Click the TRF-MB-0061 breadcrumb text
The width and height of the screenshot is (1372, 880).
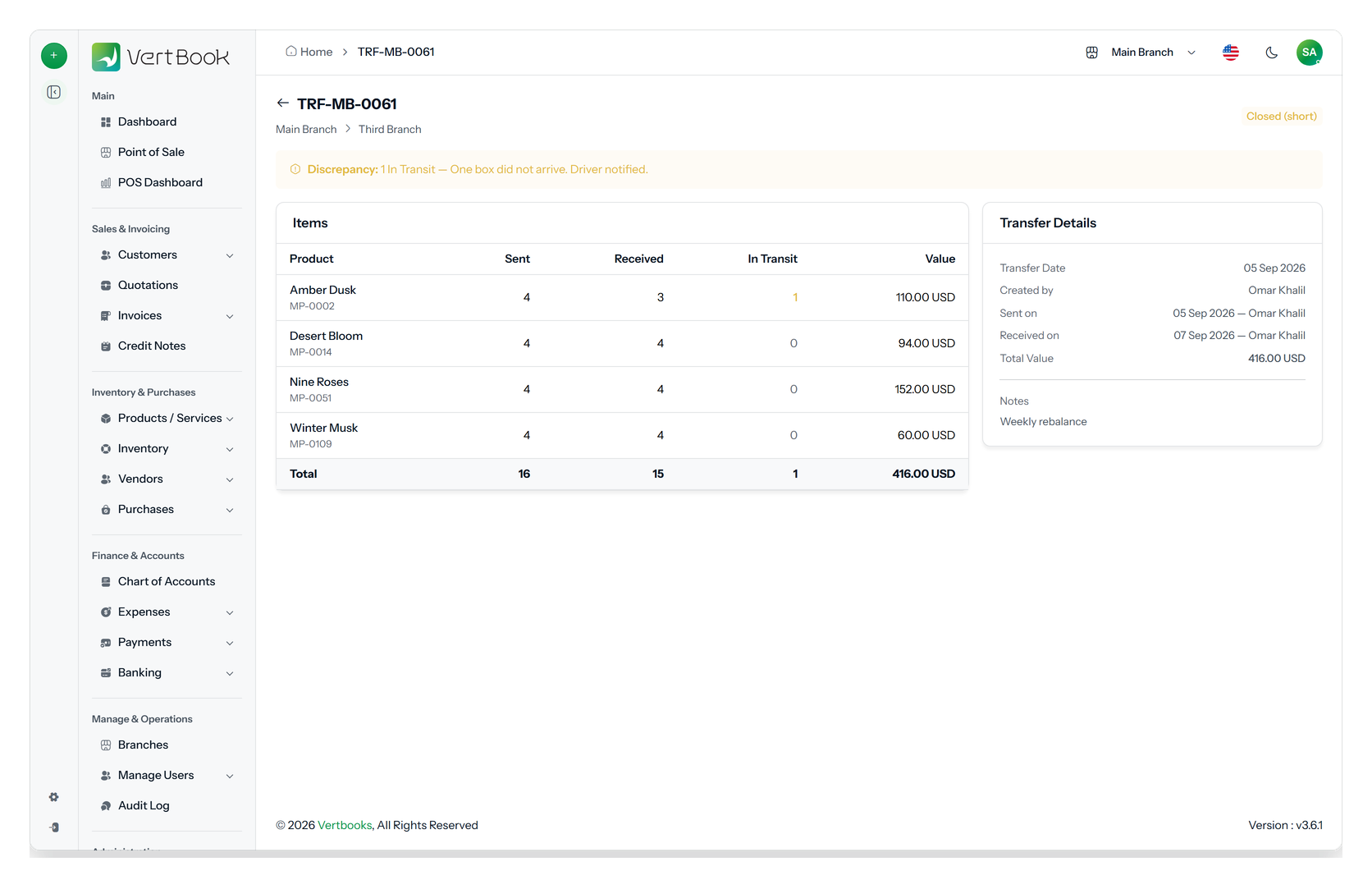(x=396, y=52)
